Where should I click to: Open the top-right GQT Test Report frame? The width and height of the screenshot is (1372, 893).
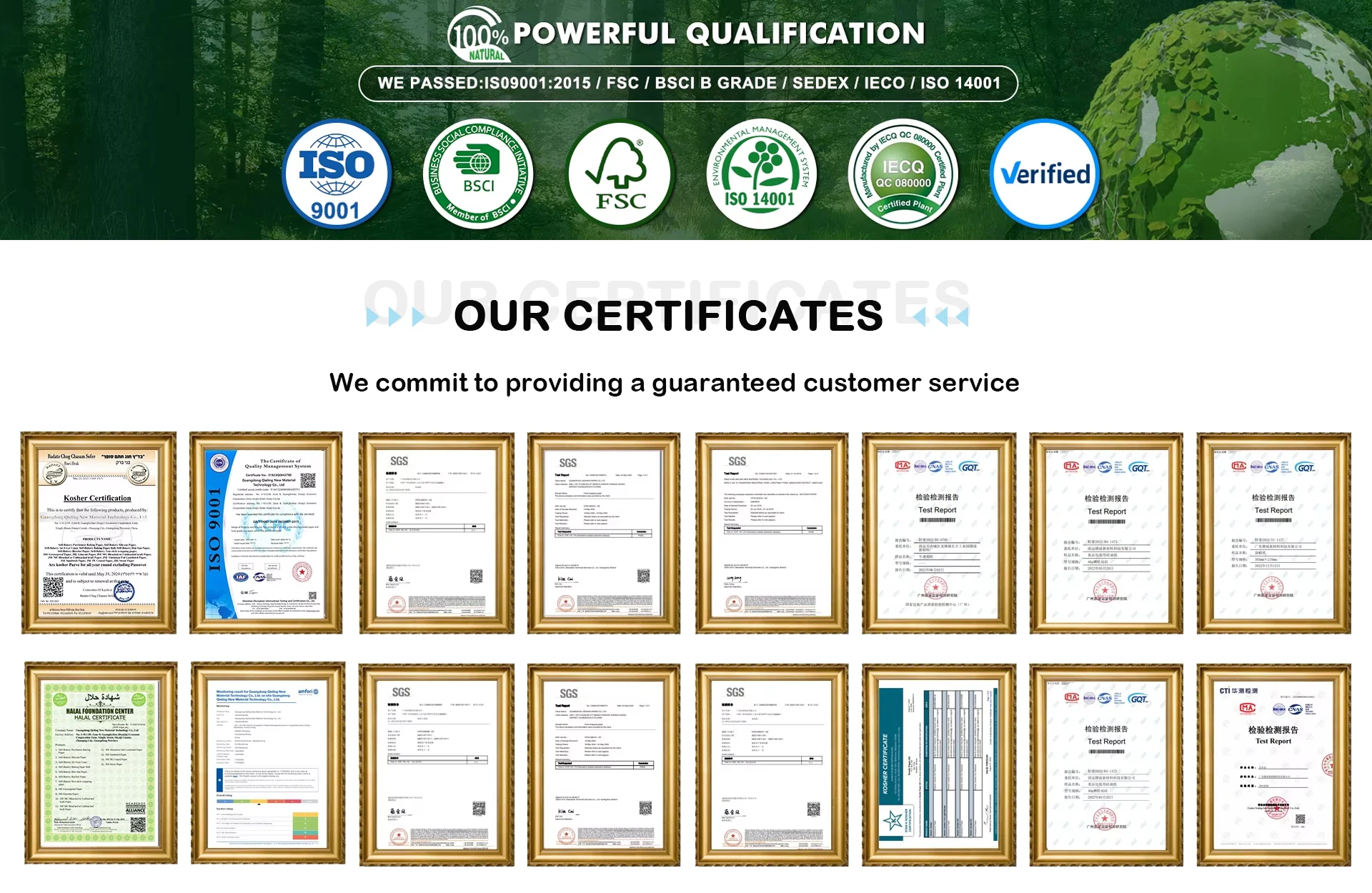click(x=1273, y=533)
